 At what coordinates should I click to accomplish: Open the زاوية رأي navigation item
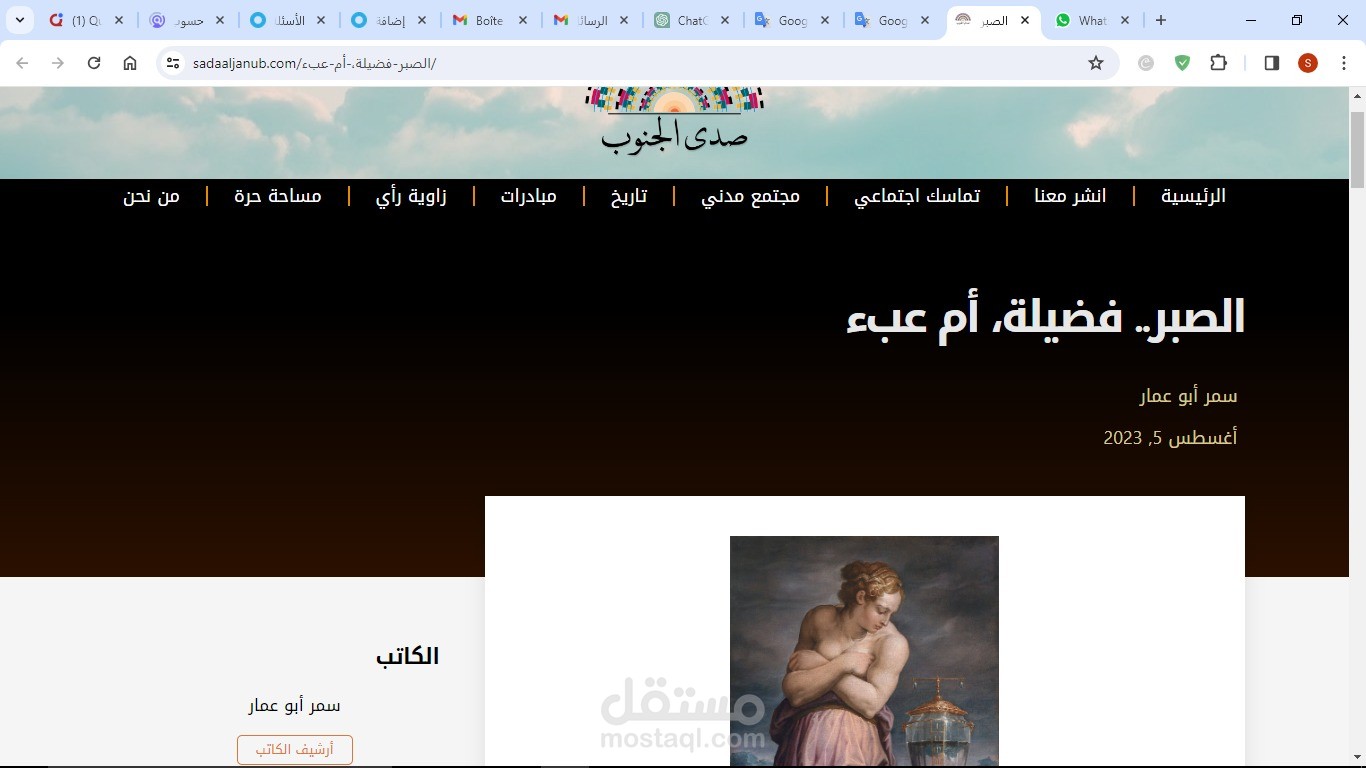click(x=411, y=196)
